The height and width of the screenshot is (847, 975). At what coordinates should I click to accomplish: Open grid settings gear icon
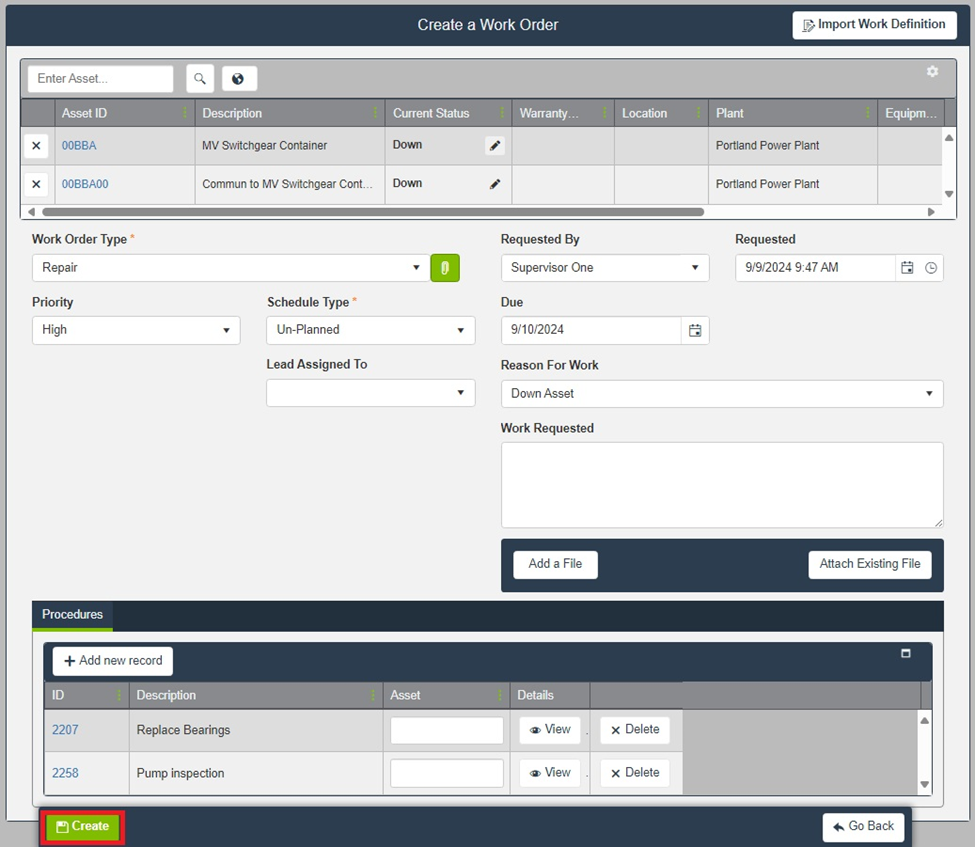932,72
